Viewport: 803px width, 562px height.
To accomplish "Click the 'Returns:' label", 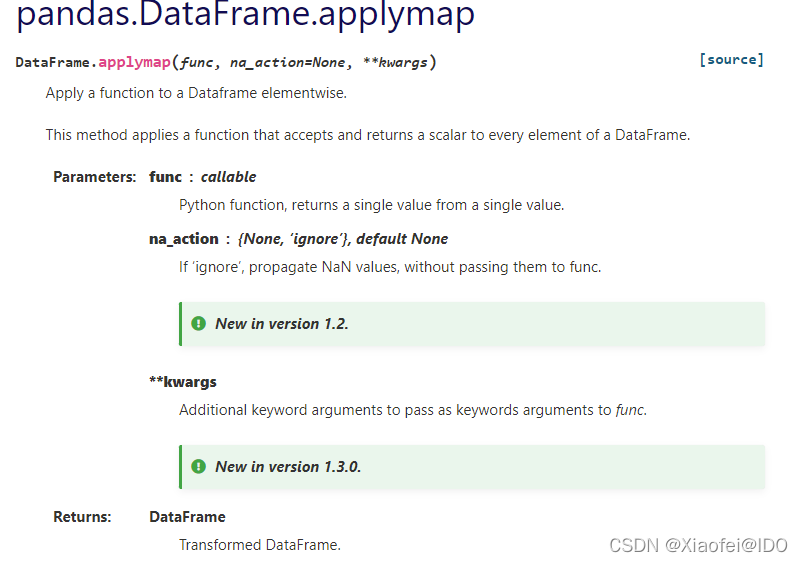I will click(82, 517).
